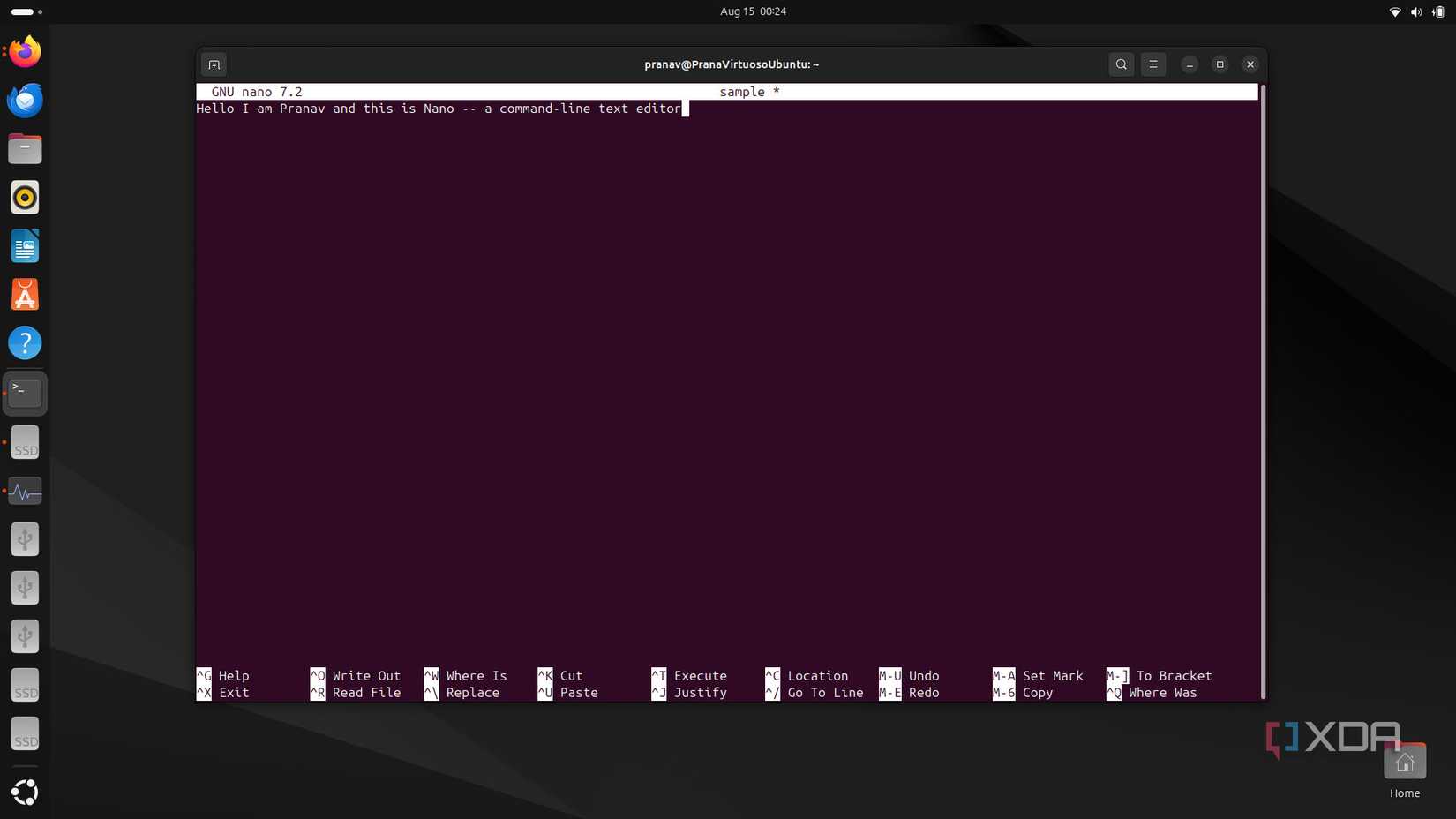
Task: Click Where Is to search in nano
Action: [x=477, y=676]
